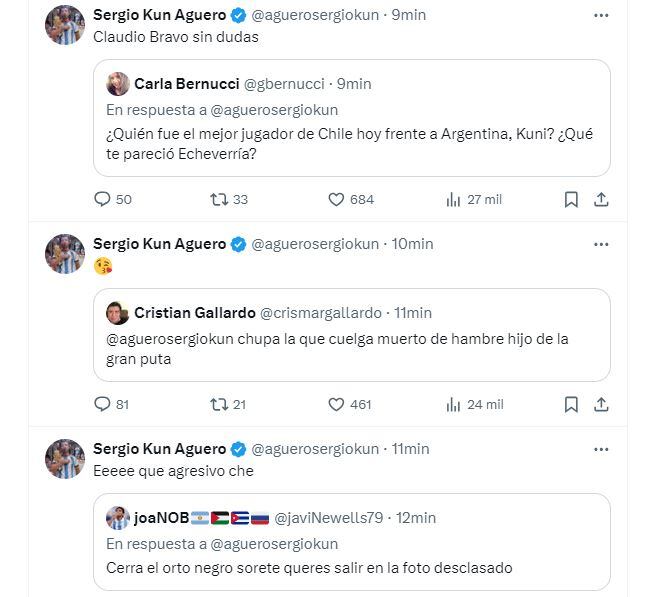The height and width of the screenshot is (597, 646).
Task: View analytics showing 24 mil views
Action: 453,404
